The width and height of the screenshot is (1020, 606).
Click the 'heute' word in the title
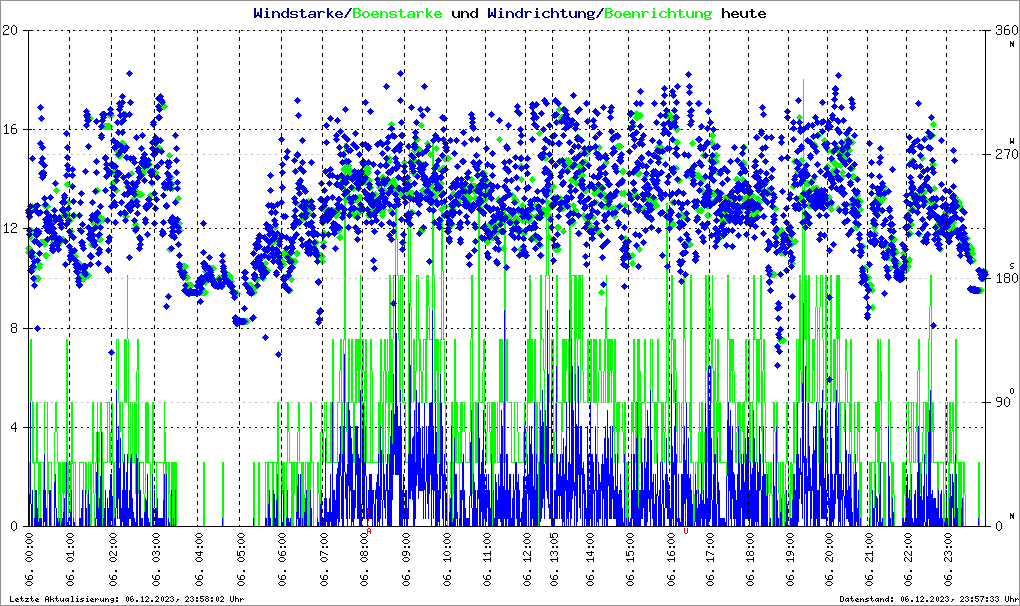coord(743,13)
